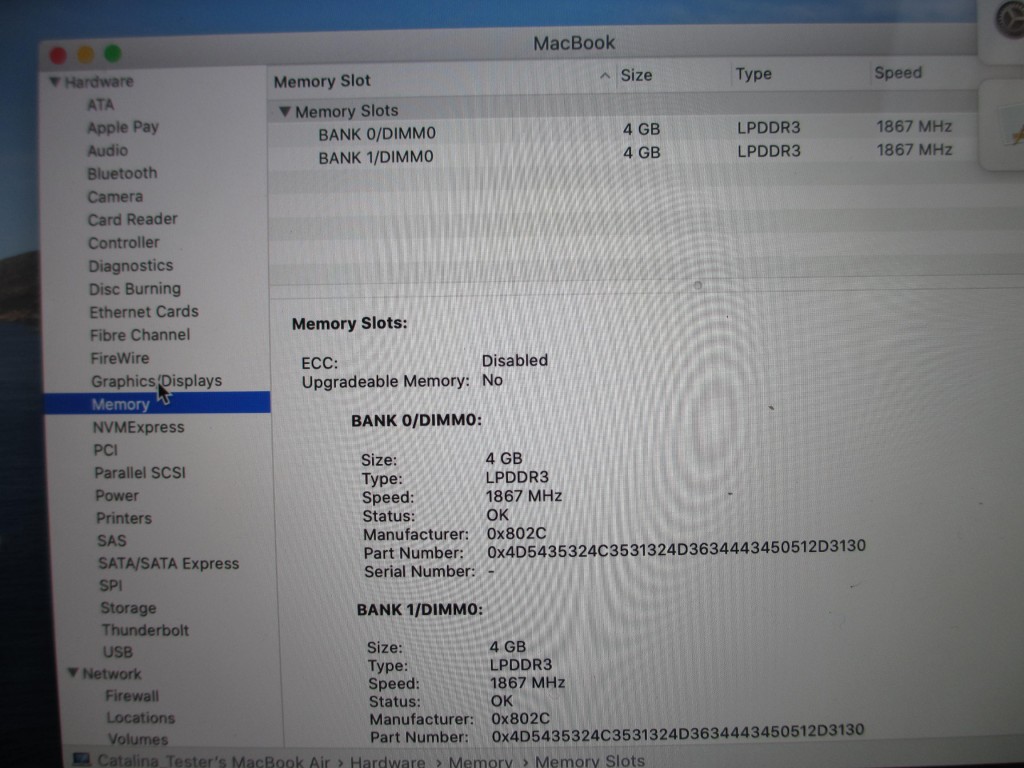Show Storage information
The image size is (1024, 768).
coord(128,608)
